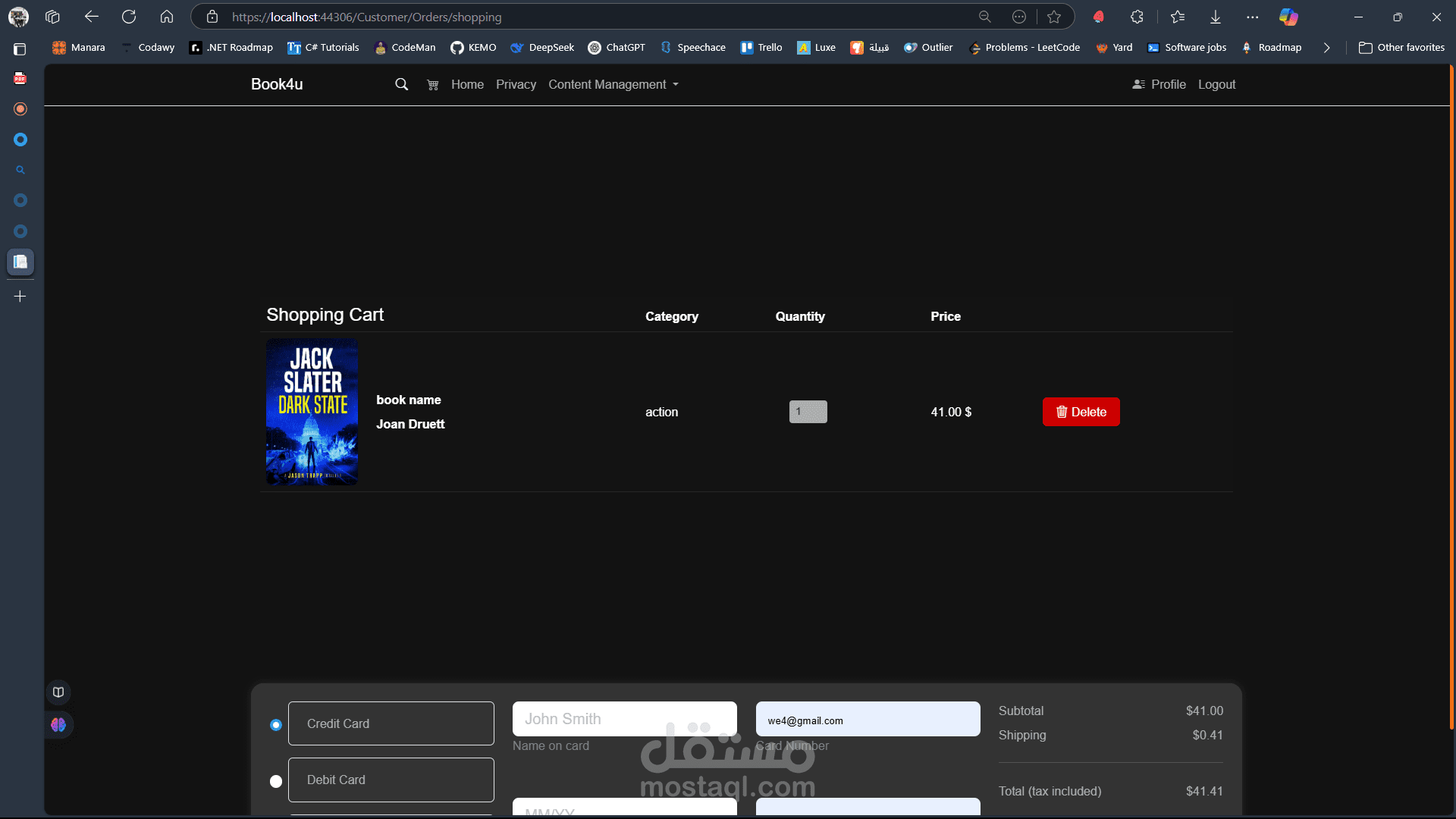Open browser extensions puzzle icon
Viewport: 1456px width, 819px height.
click(1137, 17)
